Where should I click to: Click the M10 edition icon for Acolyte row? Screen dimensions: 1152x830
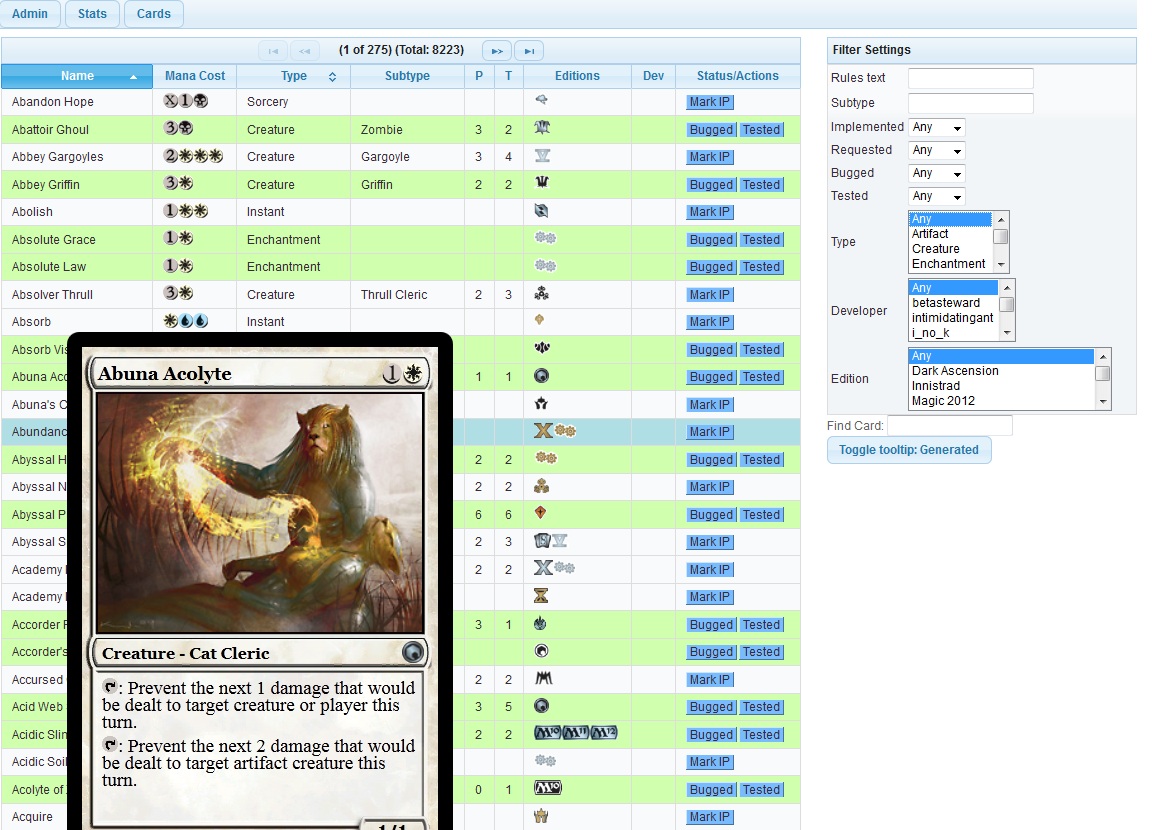point(548,789)
